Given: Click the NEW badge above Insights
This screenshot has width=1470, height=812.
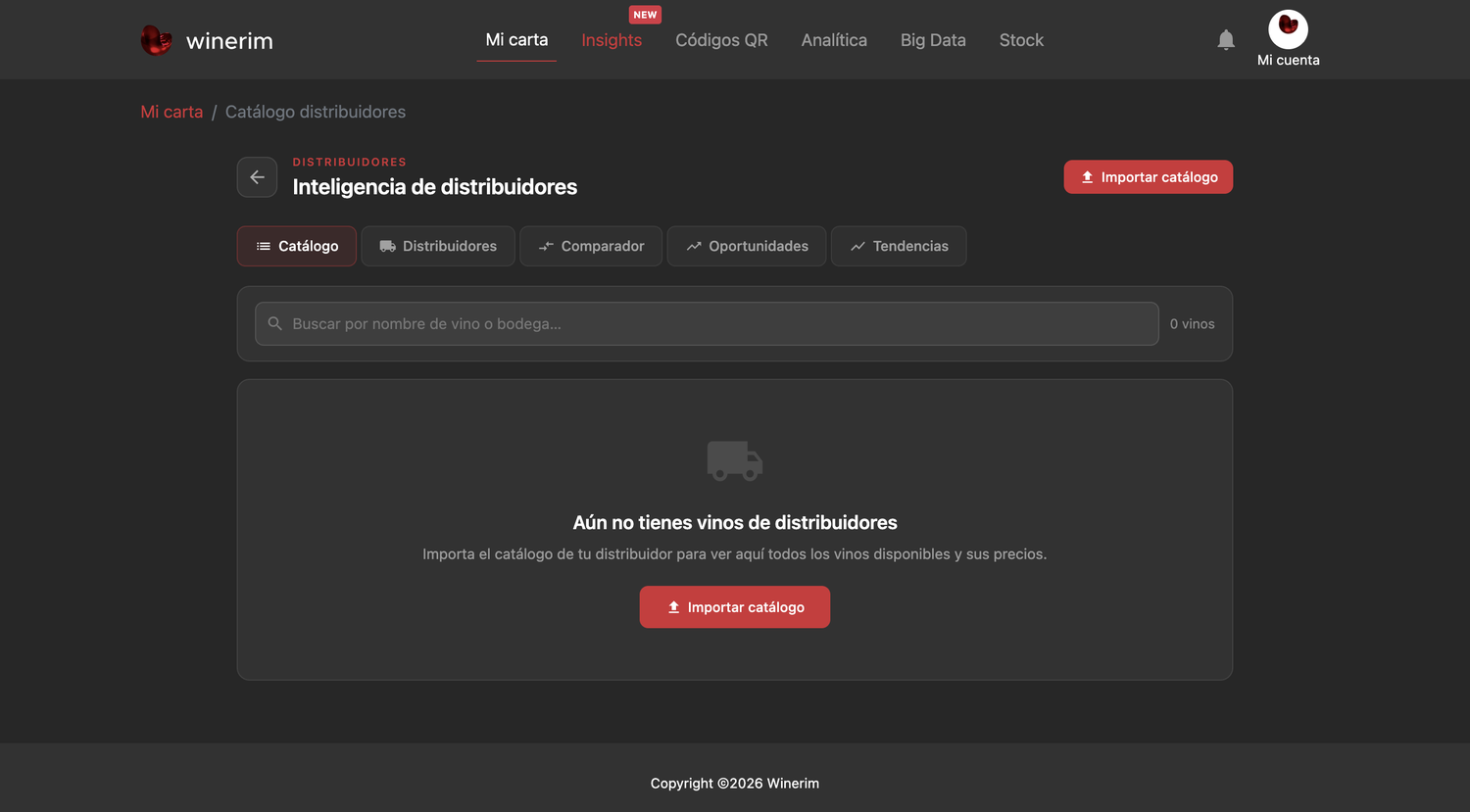Looking at the screenshot, I should pos(645,15).
